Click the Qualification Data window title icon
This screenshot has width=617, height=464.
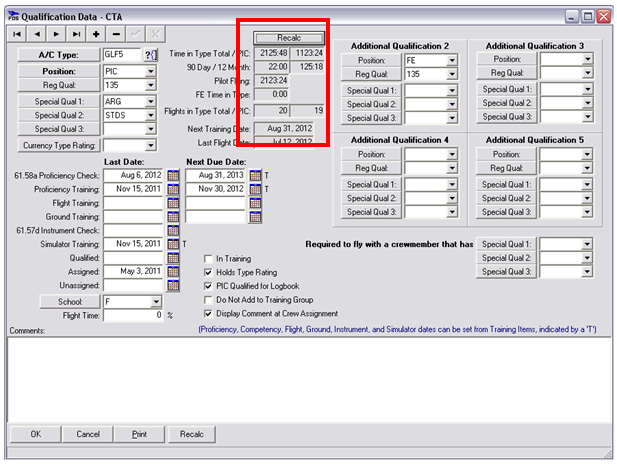coord(13,17)
